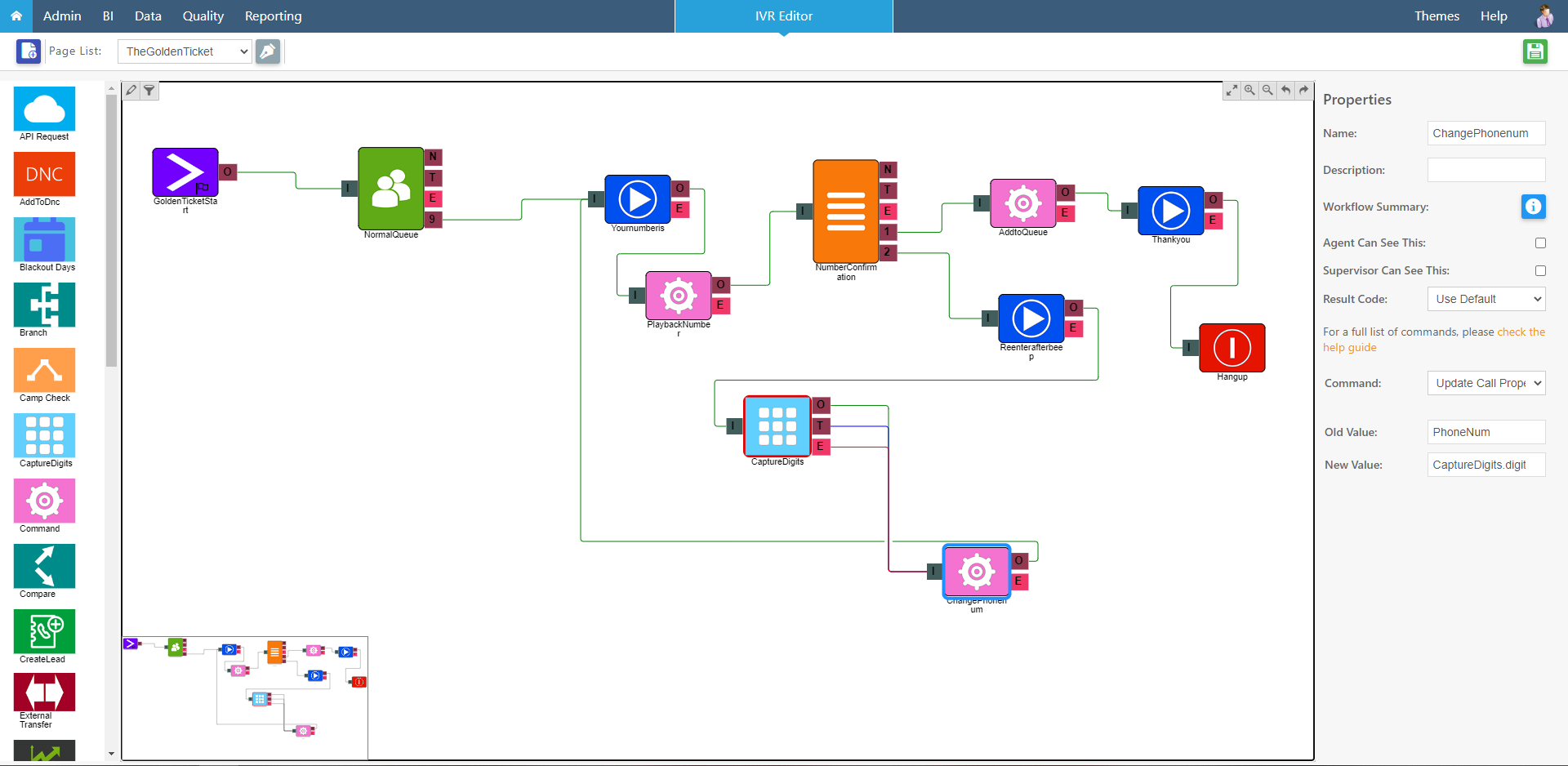Click the undo arrow icon

pos(1285,91)
